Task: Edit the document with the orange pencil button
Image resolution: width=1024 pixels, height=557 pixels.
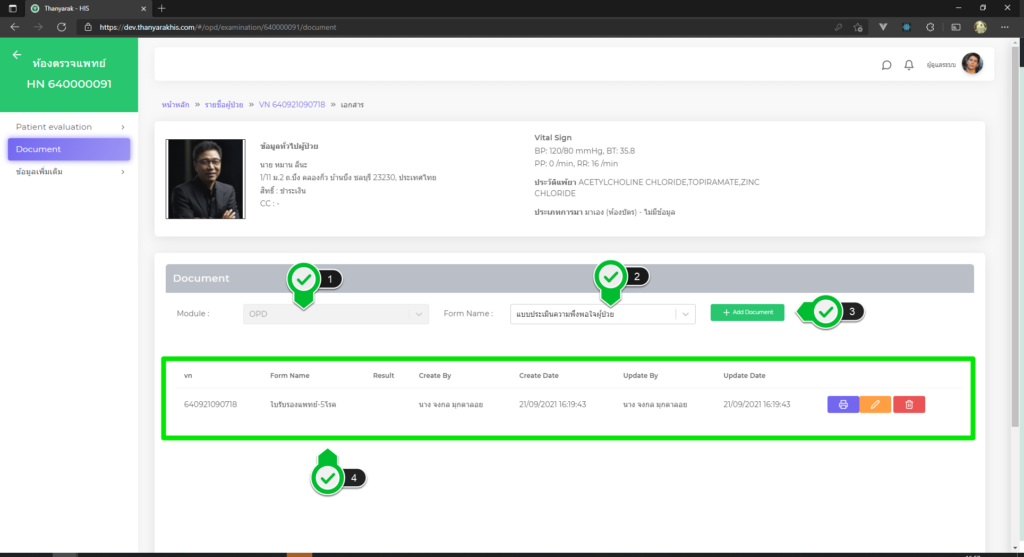Action: (x=876, y=404)
